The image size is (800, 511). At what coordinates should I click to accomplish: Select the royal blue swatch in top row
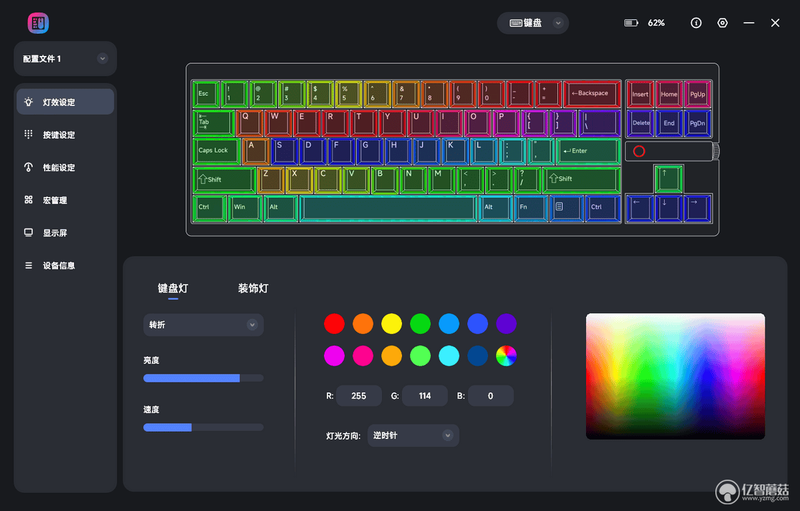(x=478, y=324)
